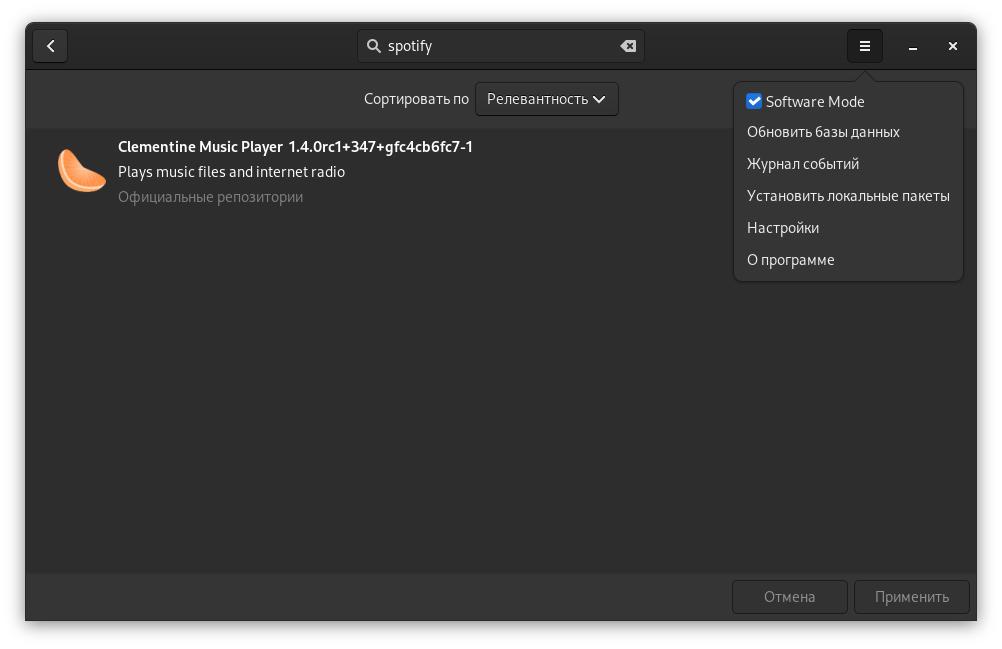Screen dimensions: 1002x649
Task: Choose Установить локальные пакеты
Action: pos(848,196)
